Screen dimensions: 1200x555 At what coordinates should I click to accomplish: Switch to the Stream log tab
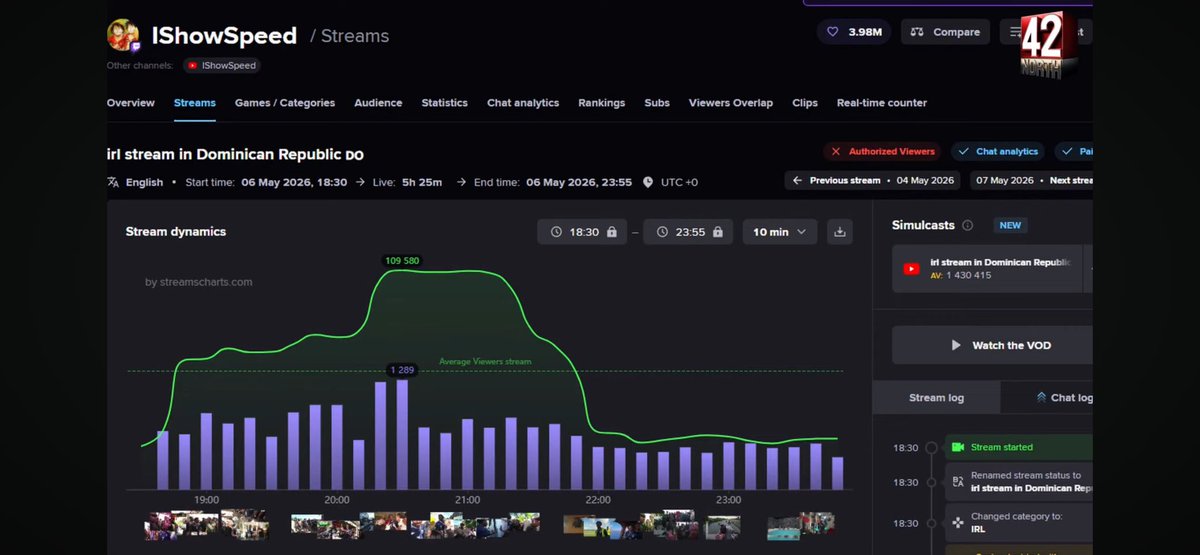pyautogui.click(x=936, y=398)
